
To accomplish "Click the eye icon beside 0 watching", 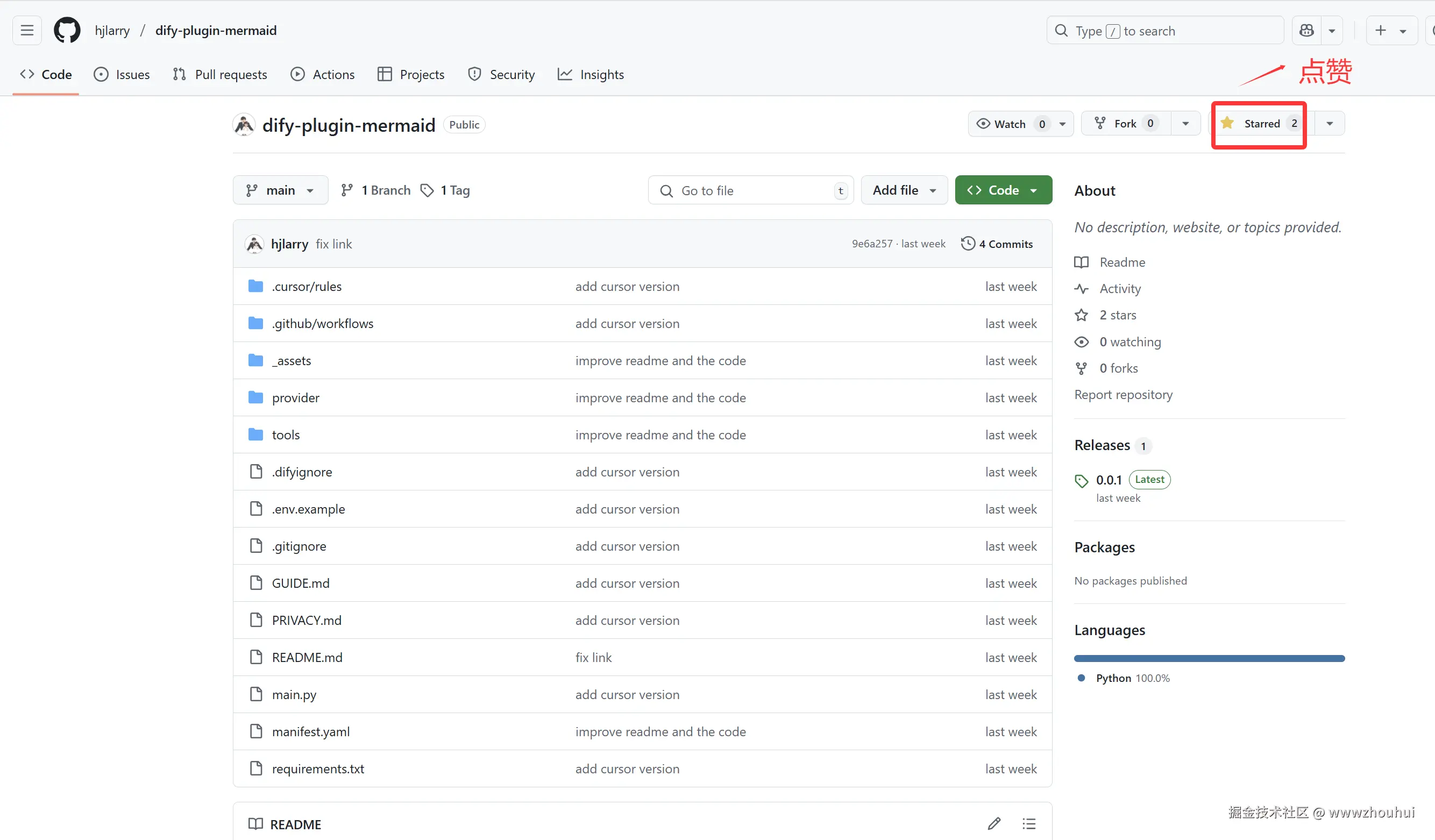I will click(1082, 341).
